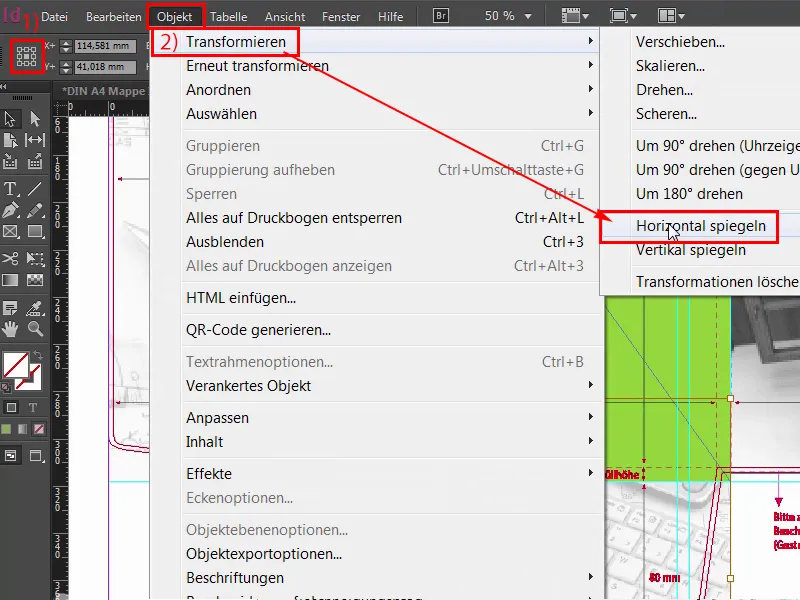Select the Zoom magnifier tool

coord(35,329)
